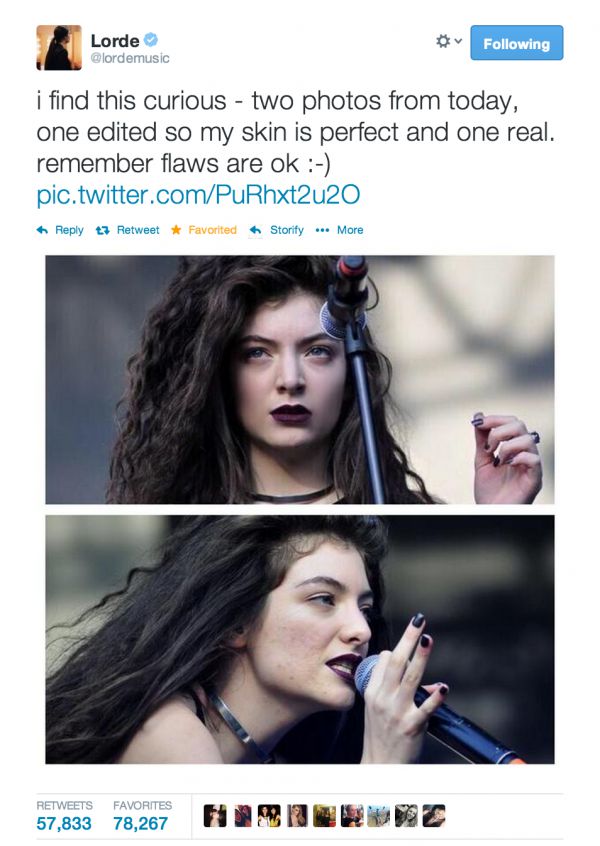This screenshot has height=846, width=600.
Task: Click the Lorde display name
Action: click(114, 40)
